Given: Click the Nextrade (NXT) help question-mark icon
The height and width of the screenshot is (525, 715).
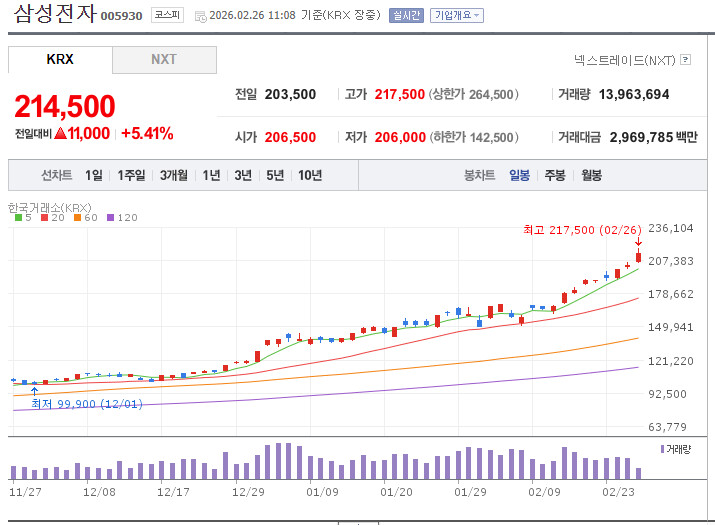Looking at the screenshot, I should (x=685, y=60).
